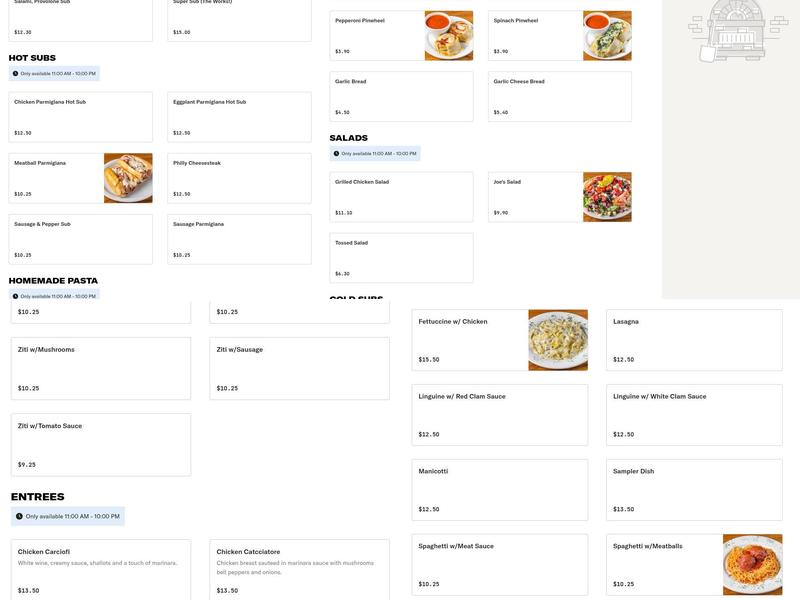View the Meatball Parmigiana sub image
This screenshot has width=800, height=600.
(128, 178)
